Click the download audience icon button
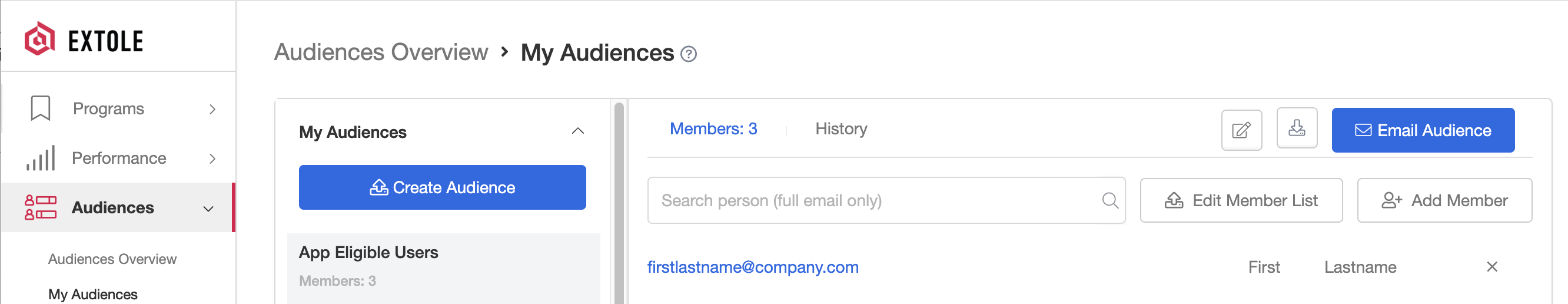 coord(1297,128)
